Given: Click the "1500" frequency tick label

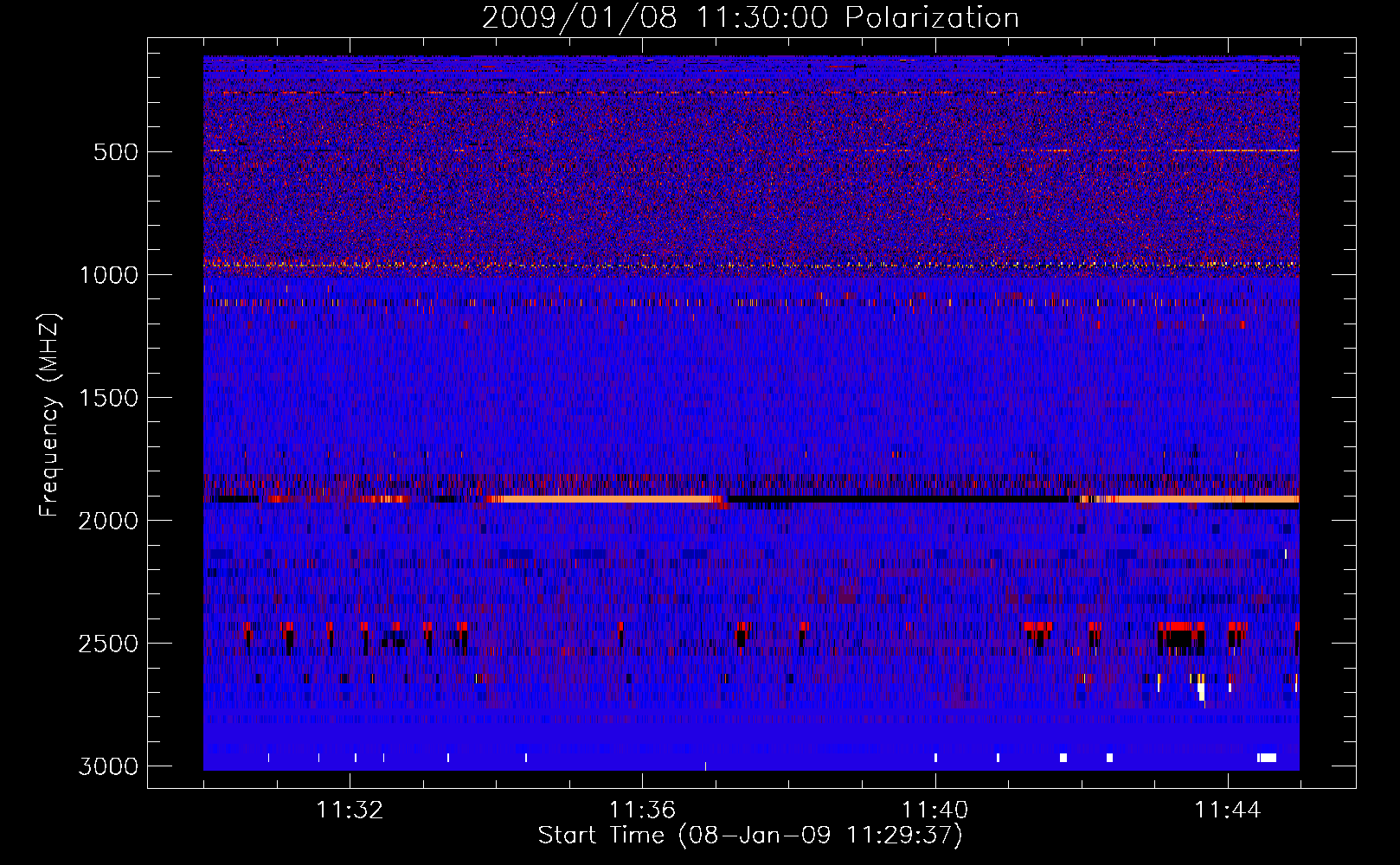Looking at the screenshot, I should click(108, 398).
